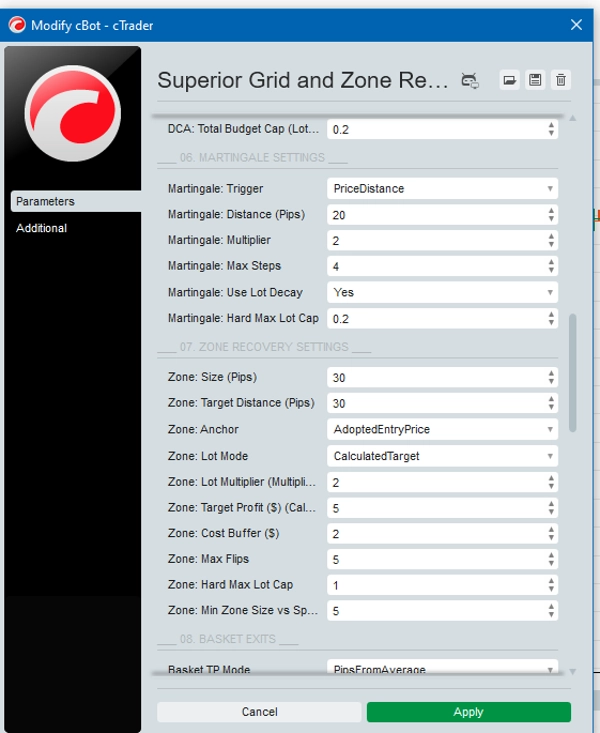Switch to the Additional tab

pos(41,228)
